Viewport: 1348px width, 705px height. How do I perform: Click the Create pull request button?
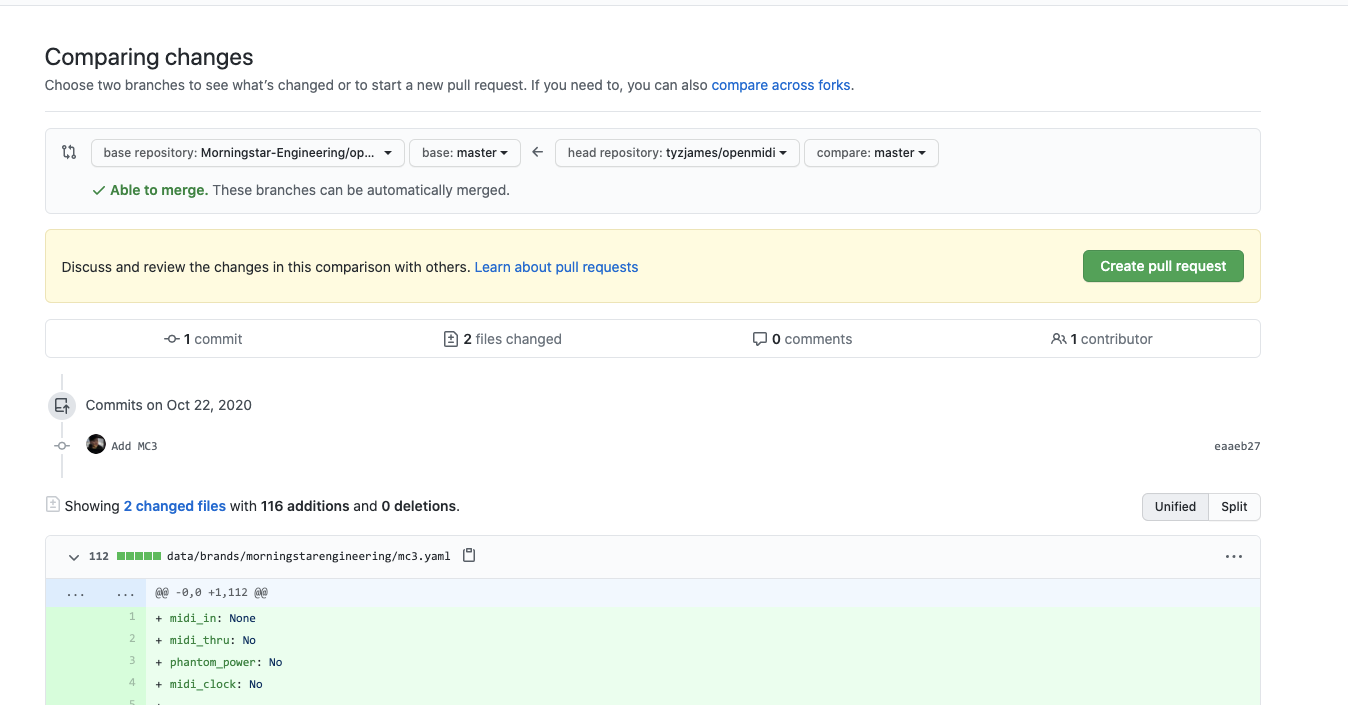coord(1162,266)
